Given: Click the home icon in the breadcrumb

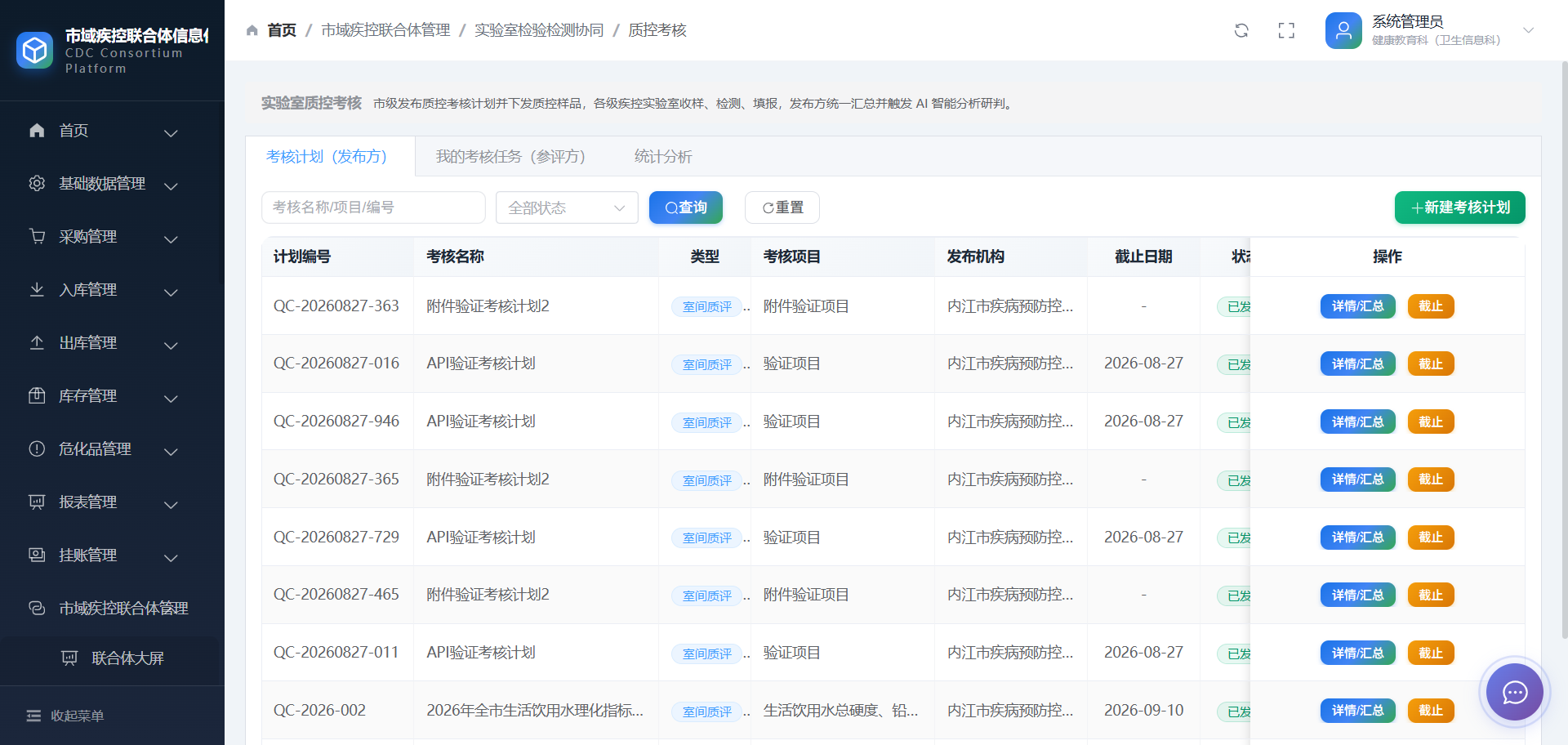Looking at the screenshot, I should (252, 30).
